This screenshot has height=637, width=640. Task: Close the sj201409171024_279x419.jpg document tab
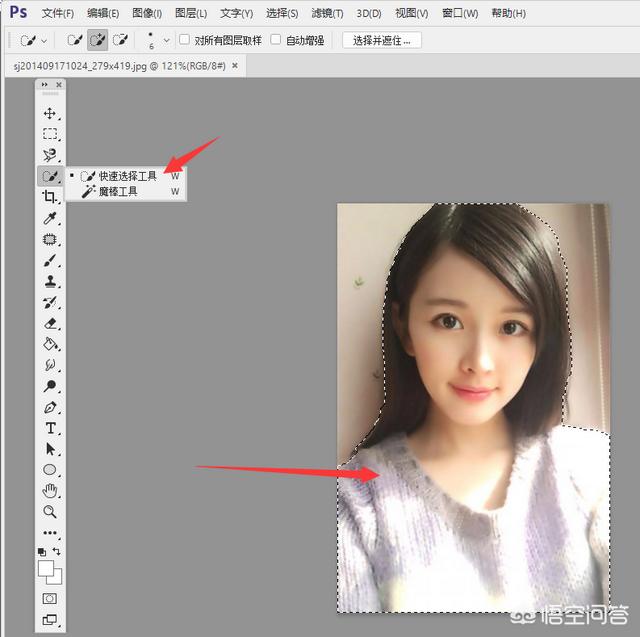pyautogui.click(x=235, y=65)
